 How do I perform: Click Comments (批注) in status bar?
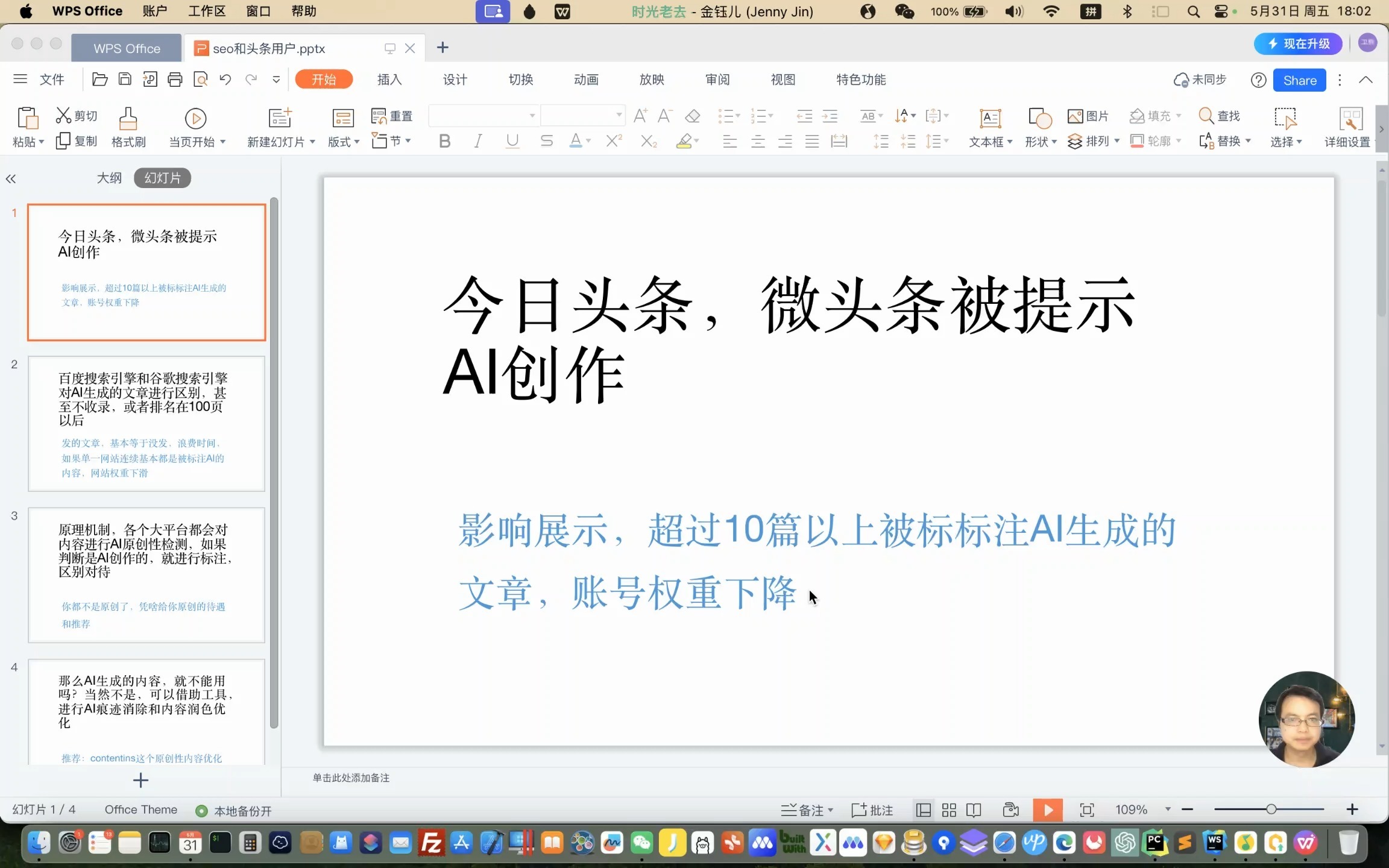click(x=872, y=810)
